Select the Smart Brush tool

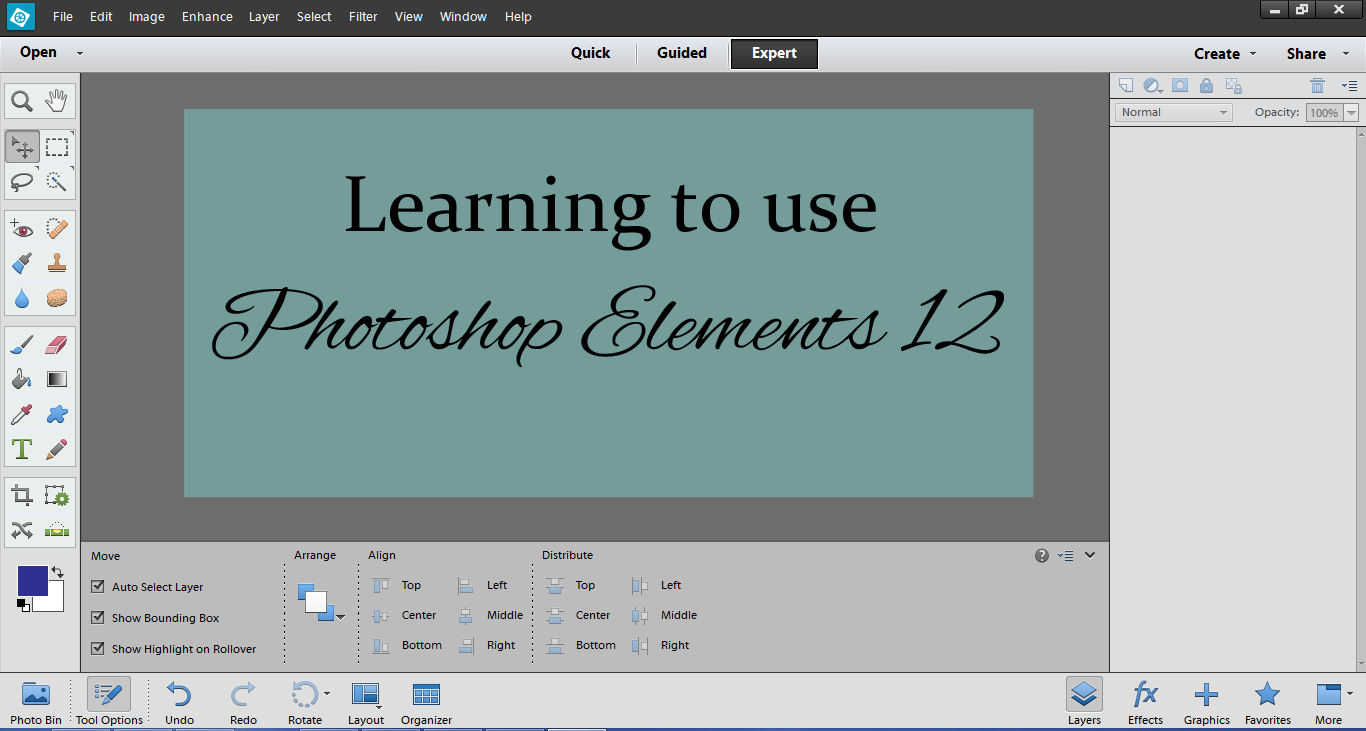click(22, 263)
